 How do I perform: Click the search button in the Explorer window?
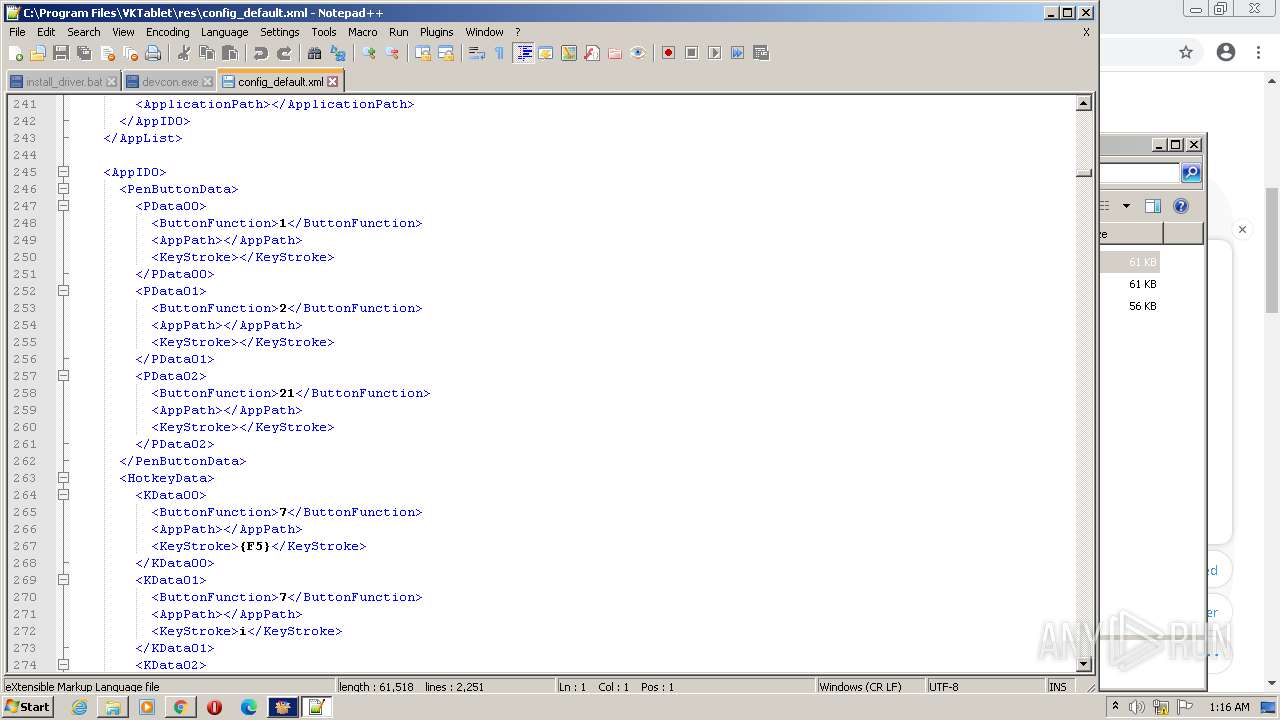tap(1190, 173)
